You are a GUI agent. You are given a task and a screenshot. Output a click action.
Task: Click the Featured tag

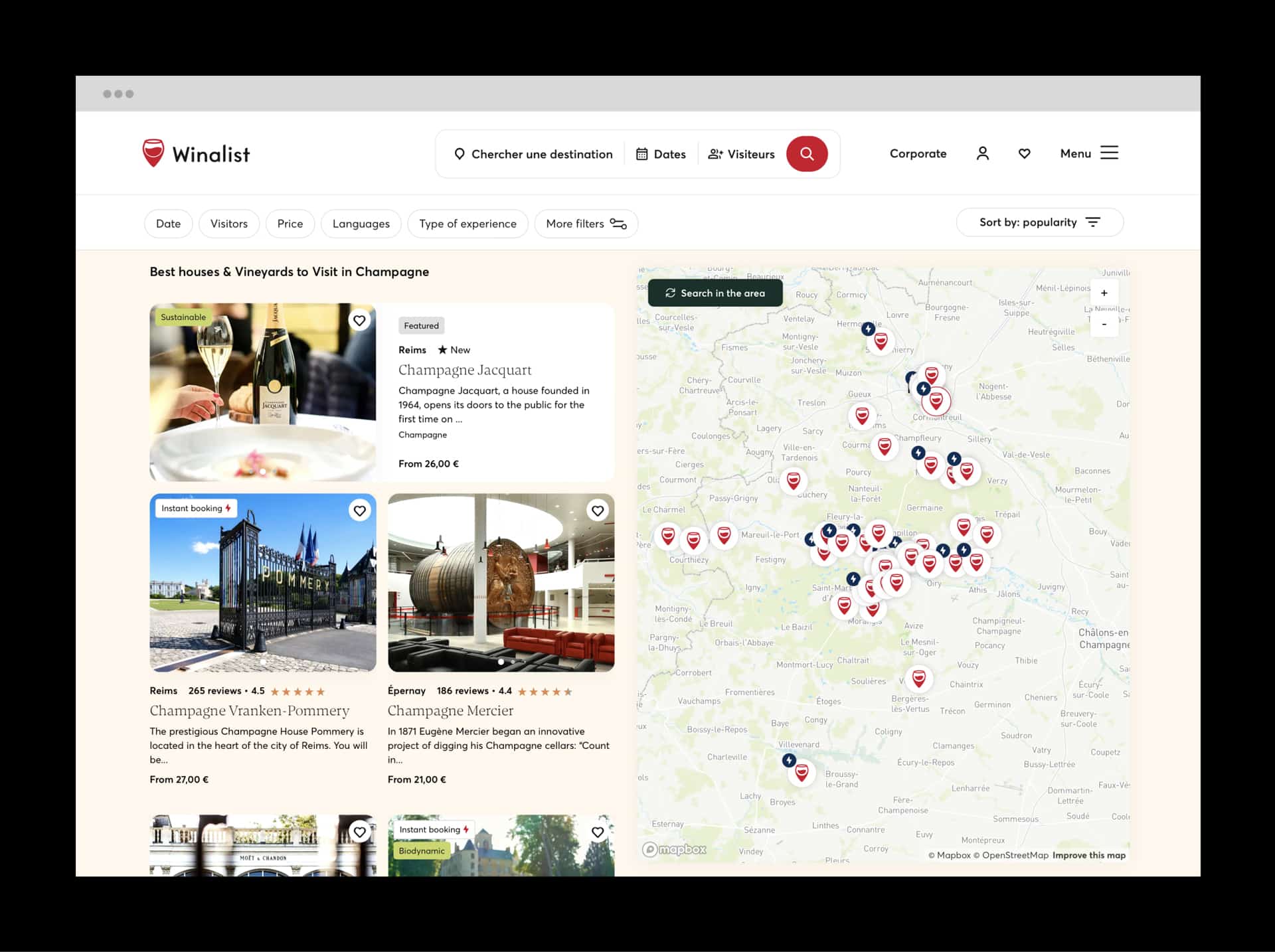point(421,325)
